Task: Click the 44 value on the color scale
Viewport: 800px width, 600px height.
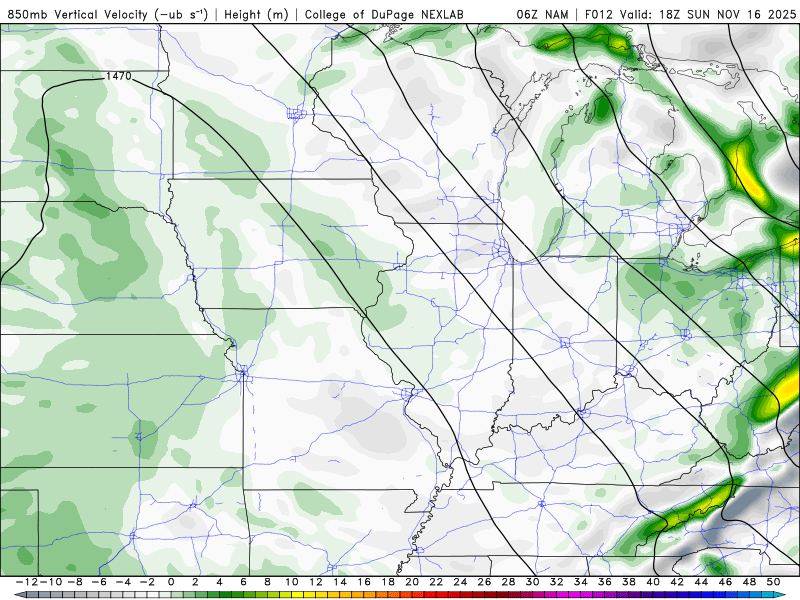Action: click(x=701, y=582)
